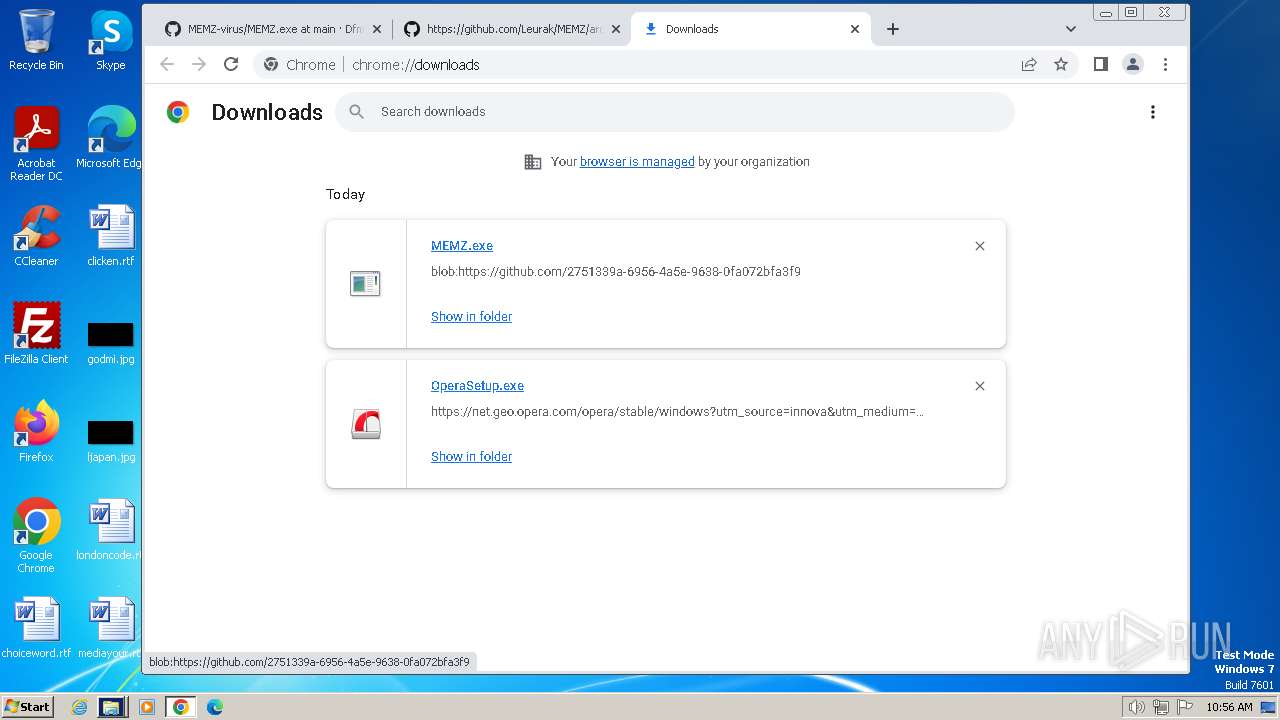The height and width of the screenshot is (720, 1280).
Task: Open Downloads page more actions menu
Action: point(1153,112)
